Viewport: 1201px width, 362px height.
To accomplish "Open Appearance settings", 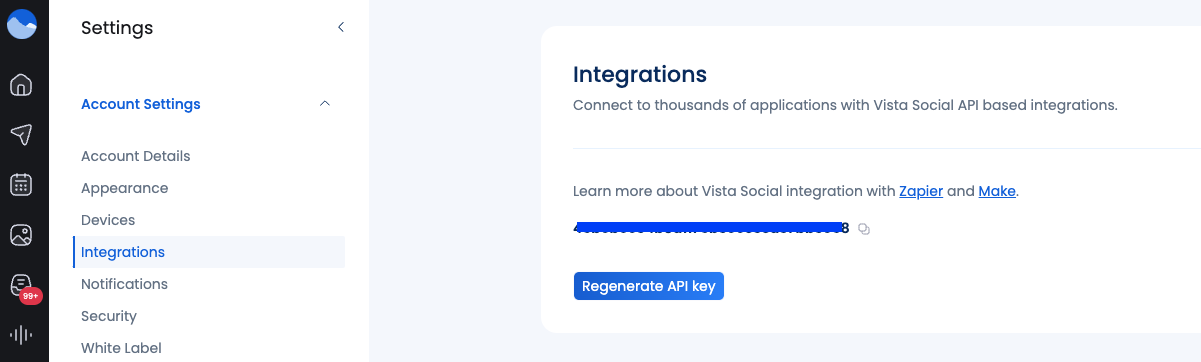I will [125, 188].
